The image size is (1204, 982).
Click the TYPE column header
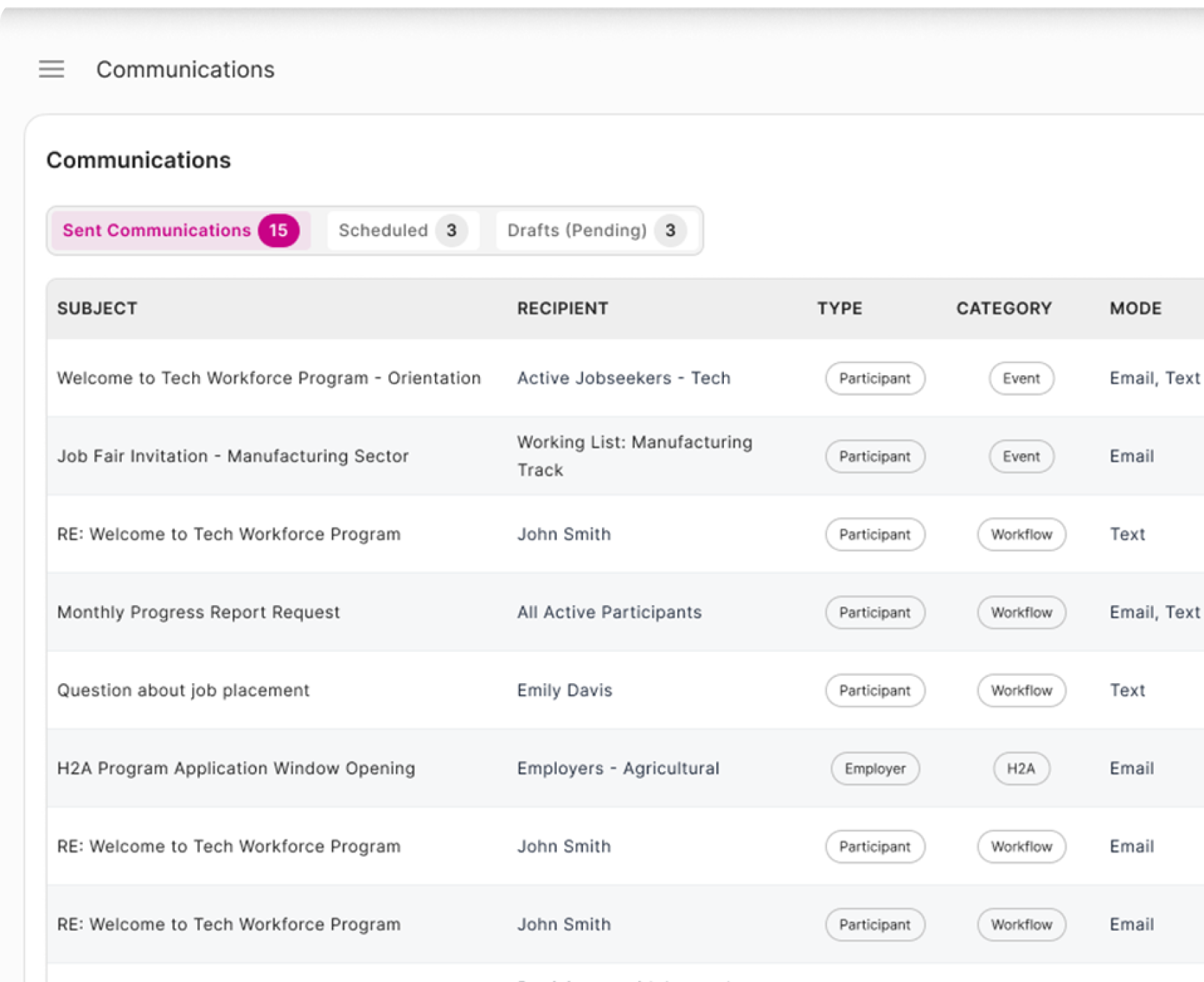point(840,309)
